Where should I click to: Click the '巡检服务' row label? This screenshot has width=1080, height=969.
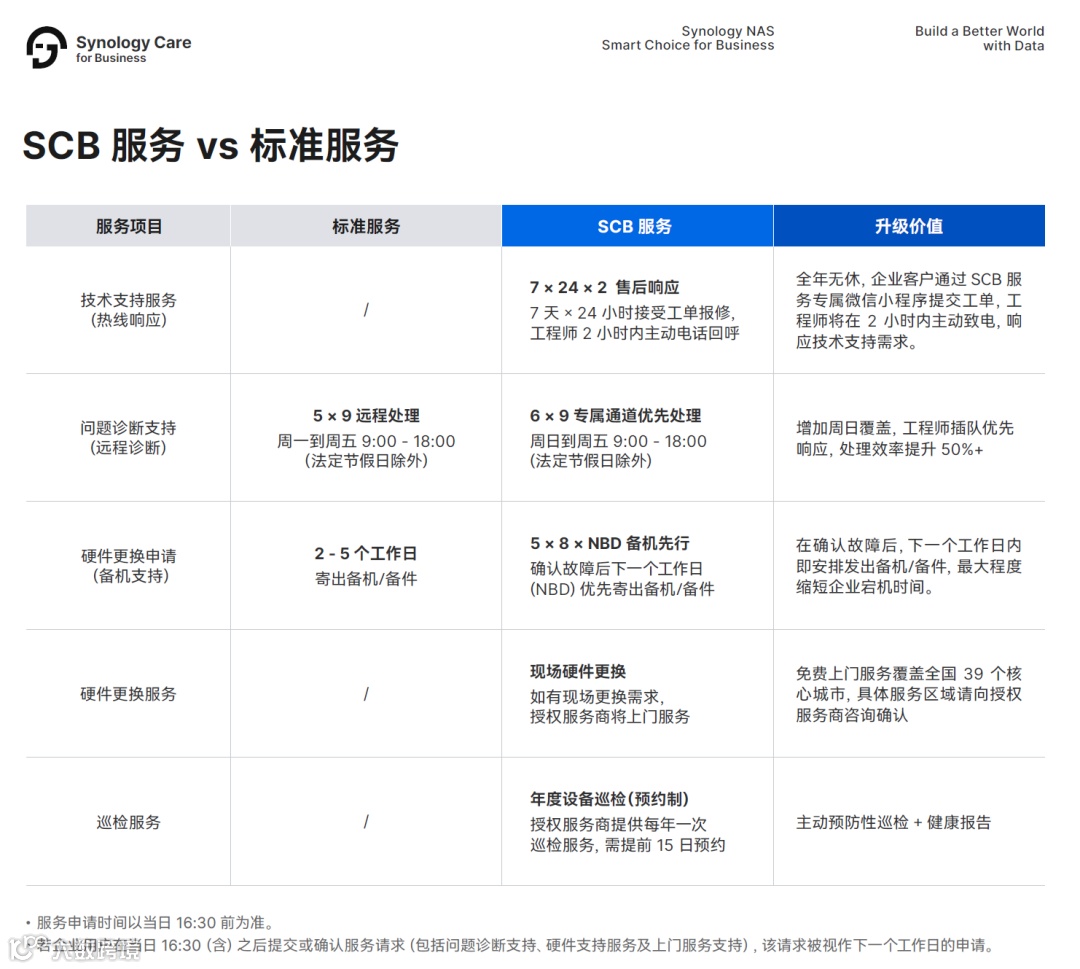pos(128,822)
